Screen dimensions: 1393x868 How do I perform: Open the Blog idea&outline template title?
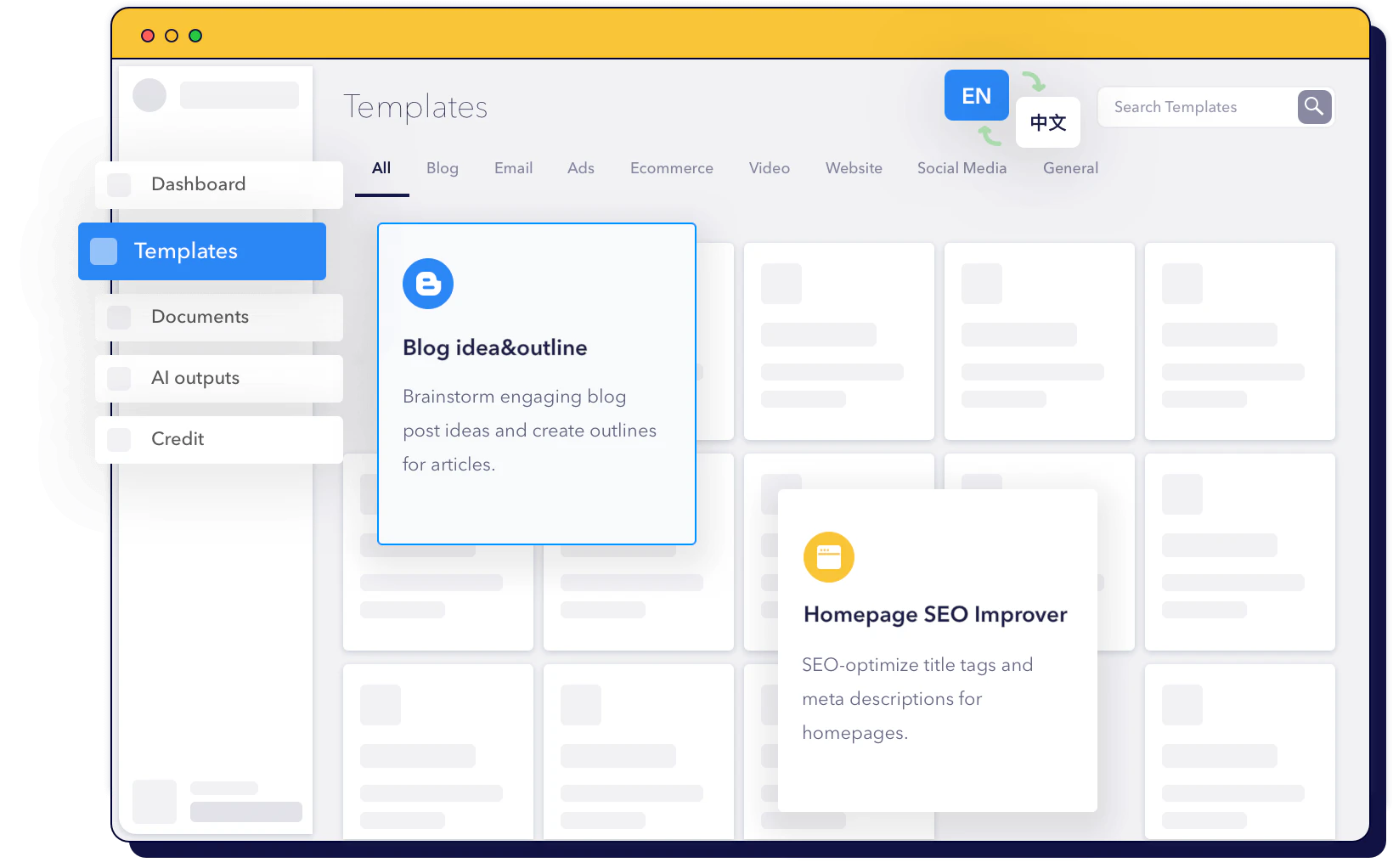coord(495,347)
